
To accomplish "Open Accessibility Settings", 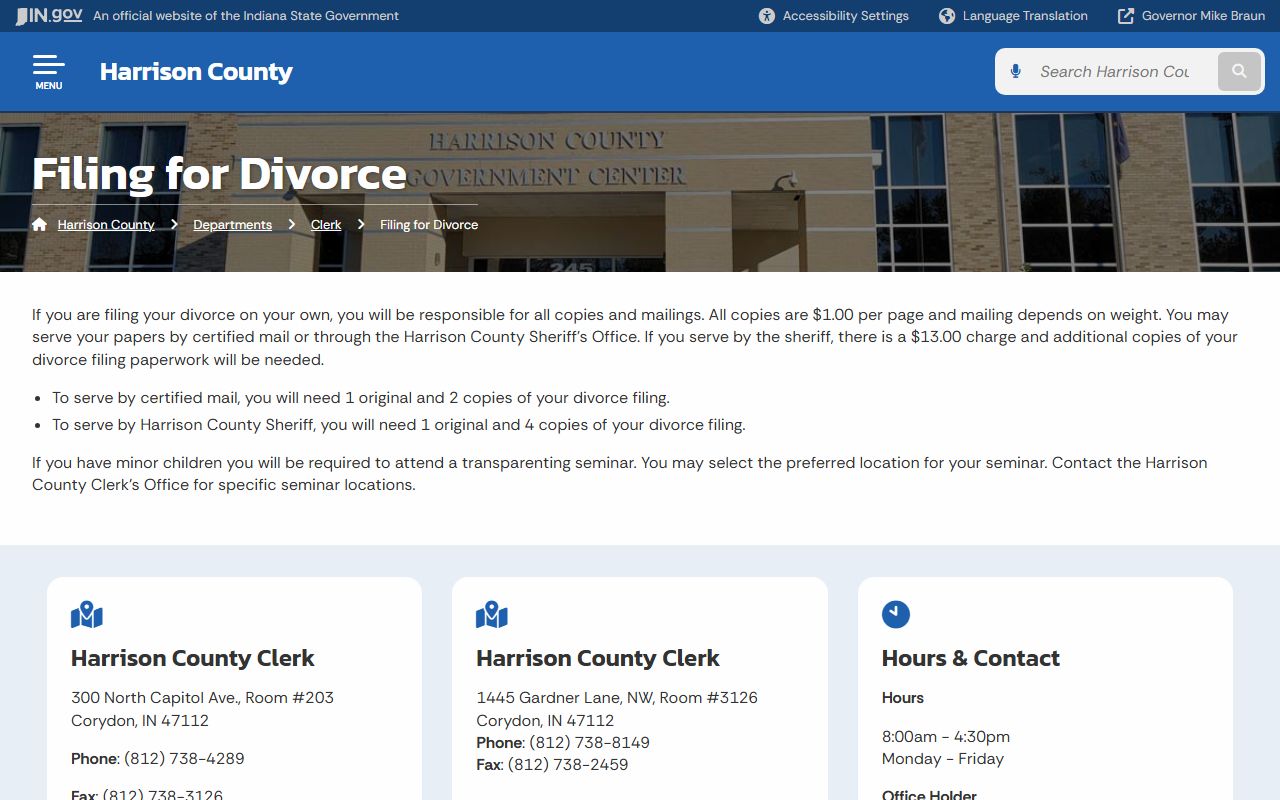I will (x=834, y=16).
